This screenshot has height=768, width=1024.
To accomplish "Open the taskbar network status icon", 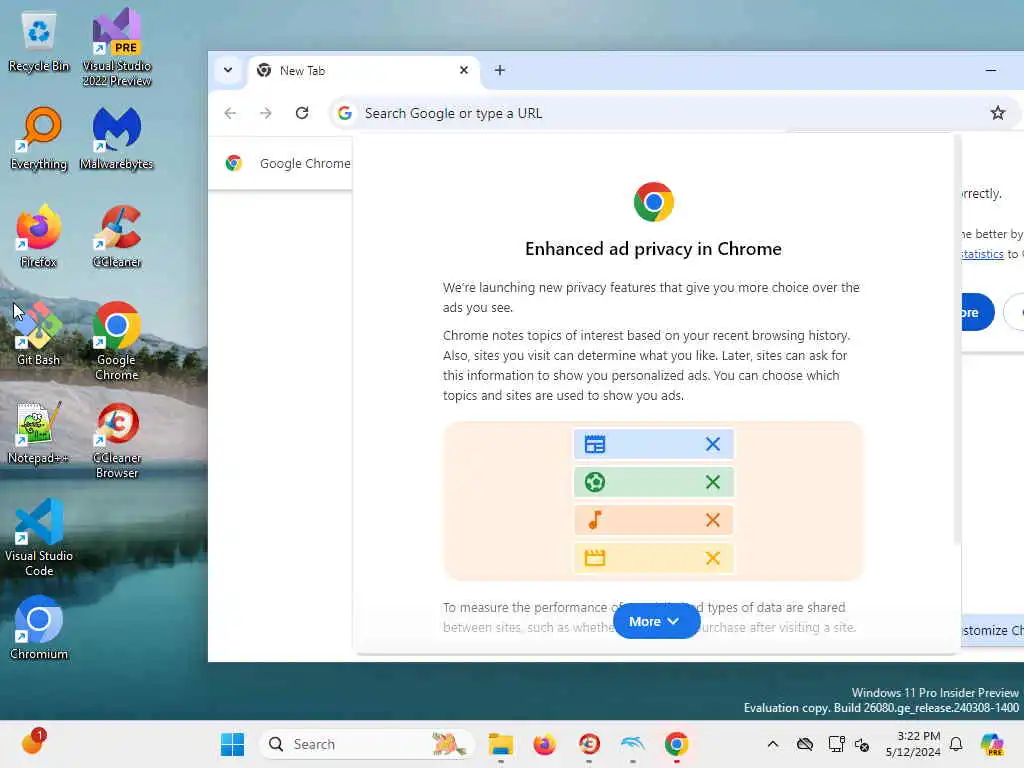I will pyautogui.click(x=836, y=744).
